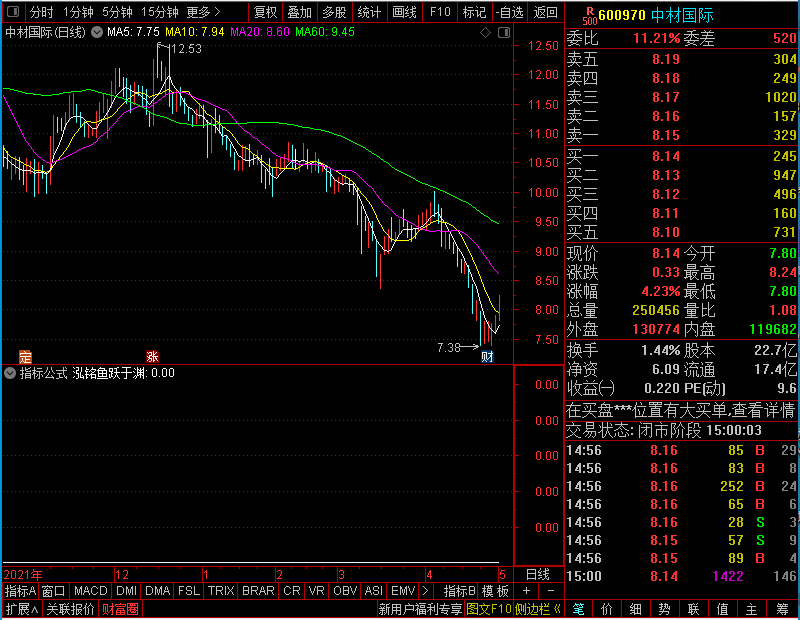
Task: Click the 涨 marker on the chart
Action: point(152,356)
